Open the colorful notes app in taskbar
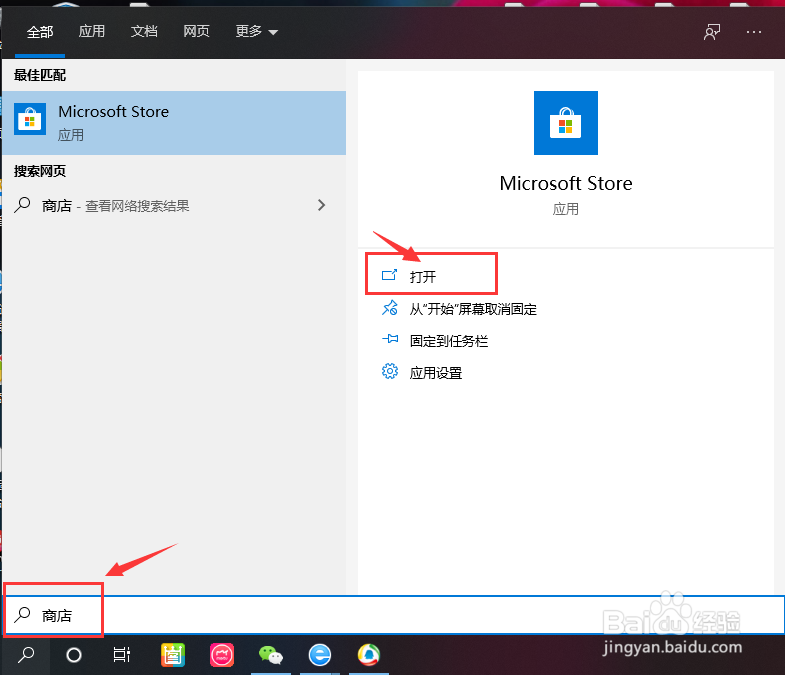 (173, 655)
